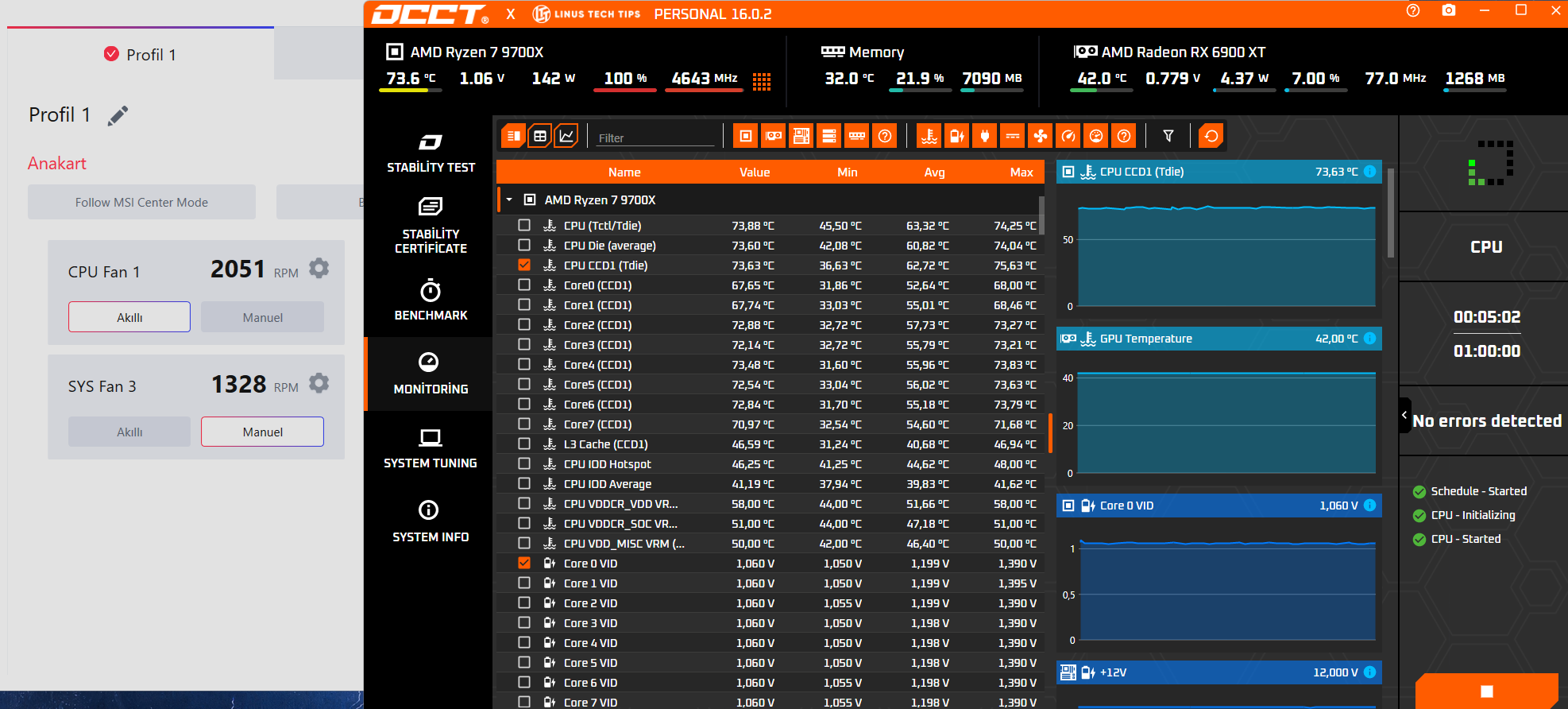Set CPU Fan 1 to Manuel mode
Screen dimensions: 1568x709
pos(262,317)
